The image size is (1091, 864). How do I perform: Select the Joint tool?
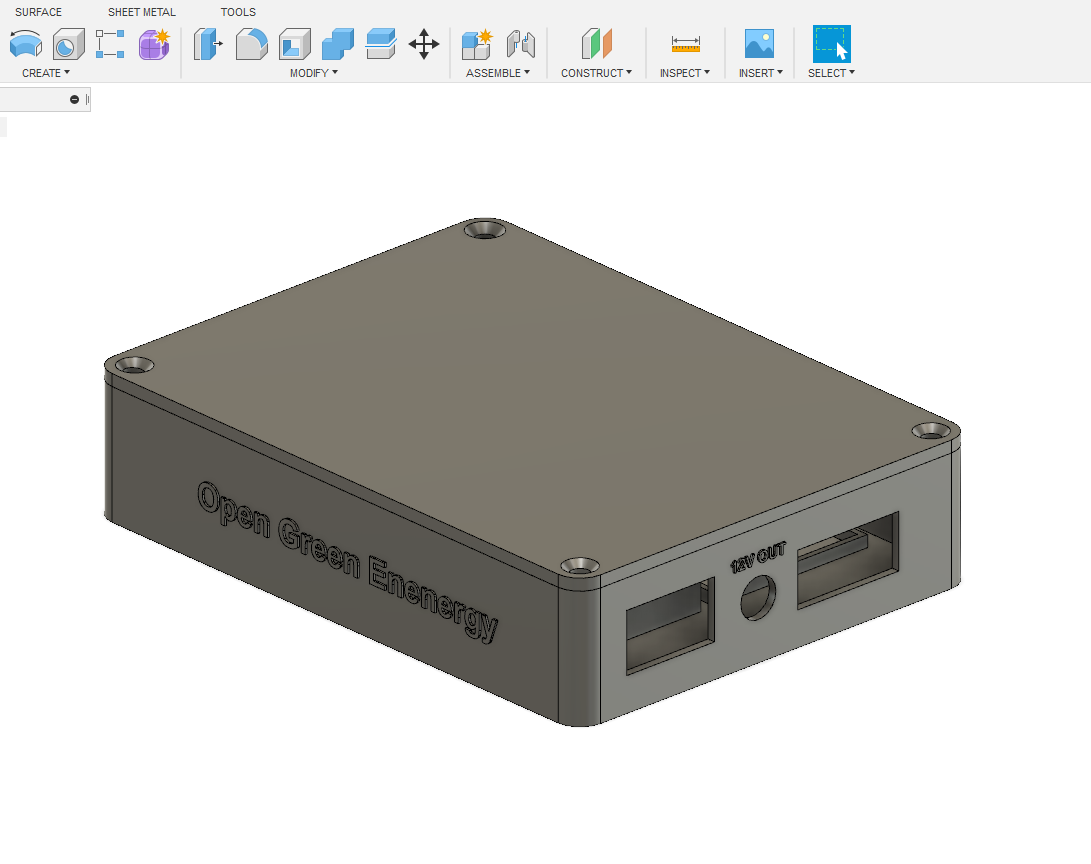click(518, 44)
